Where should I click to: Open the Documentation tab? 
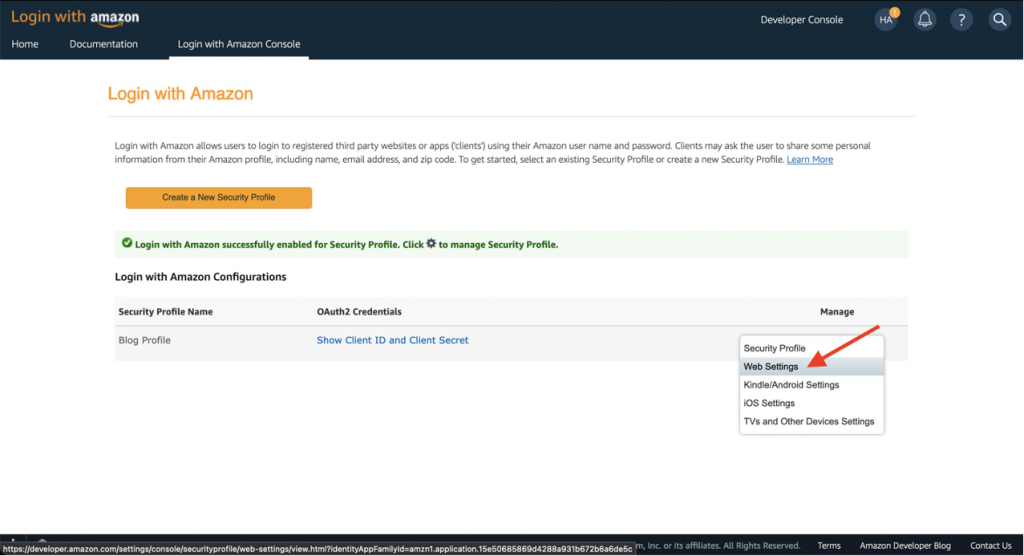click(103, 44)
